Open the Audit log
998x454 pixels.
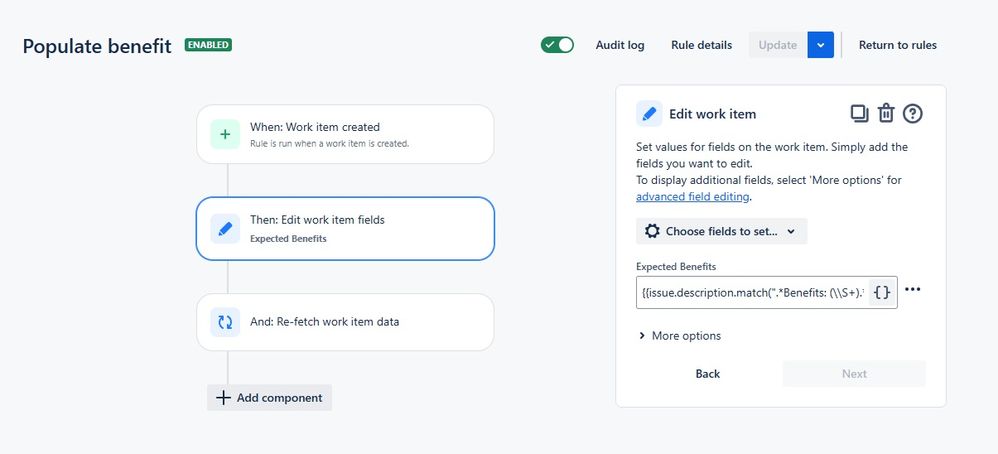620,45
